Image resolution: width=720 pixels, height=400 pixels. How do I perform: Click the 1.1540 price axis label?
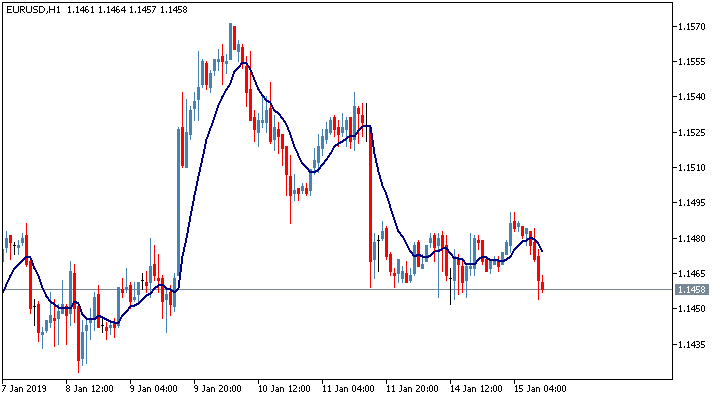[x=692, y=97]
